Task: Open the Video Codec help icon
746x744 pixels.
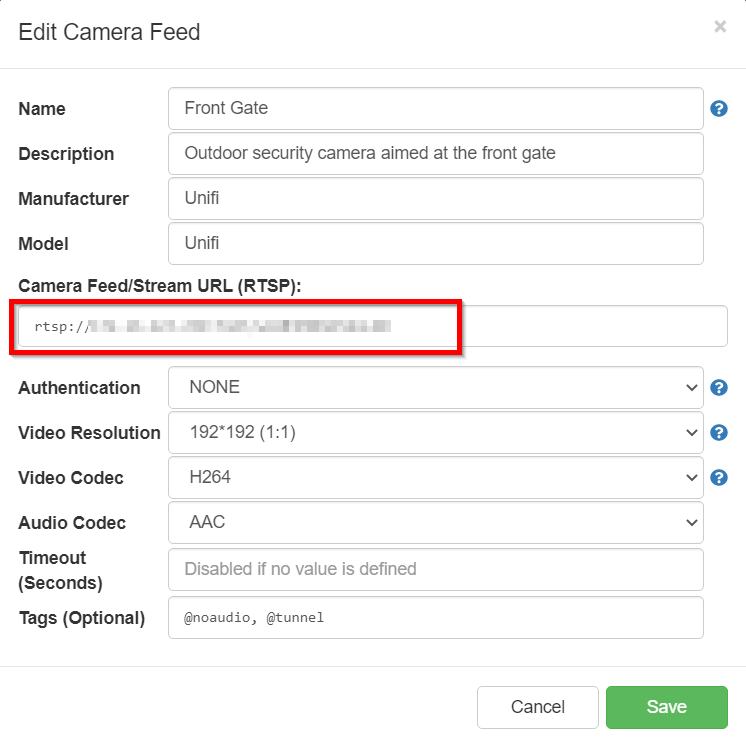Action: [718, 478]
